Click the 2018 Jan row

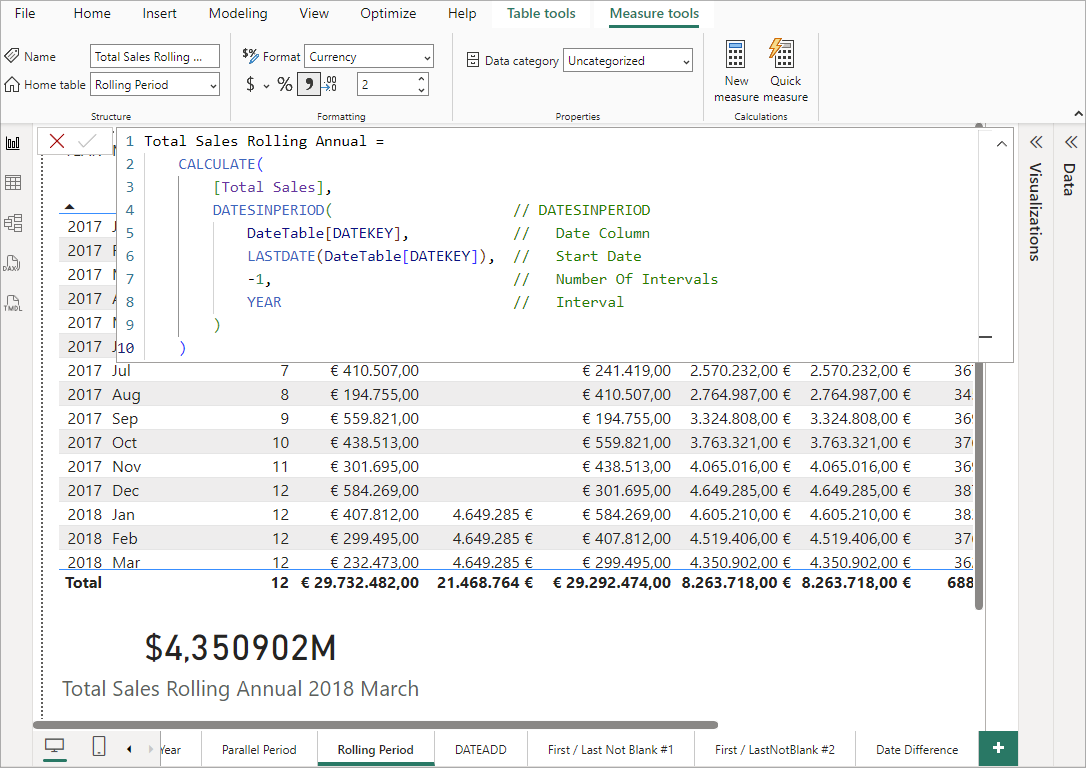516,515
